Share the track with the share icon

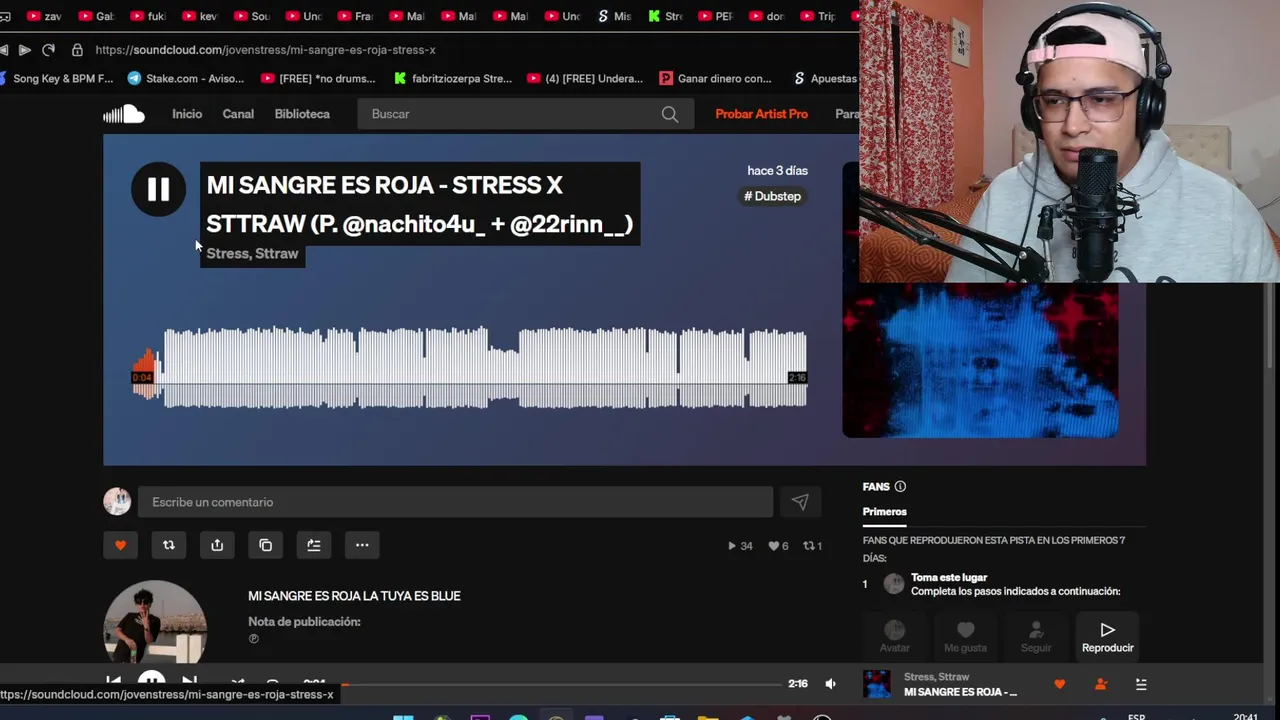click(217, 545)
